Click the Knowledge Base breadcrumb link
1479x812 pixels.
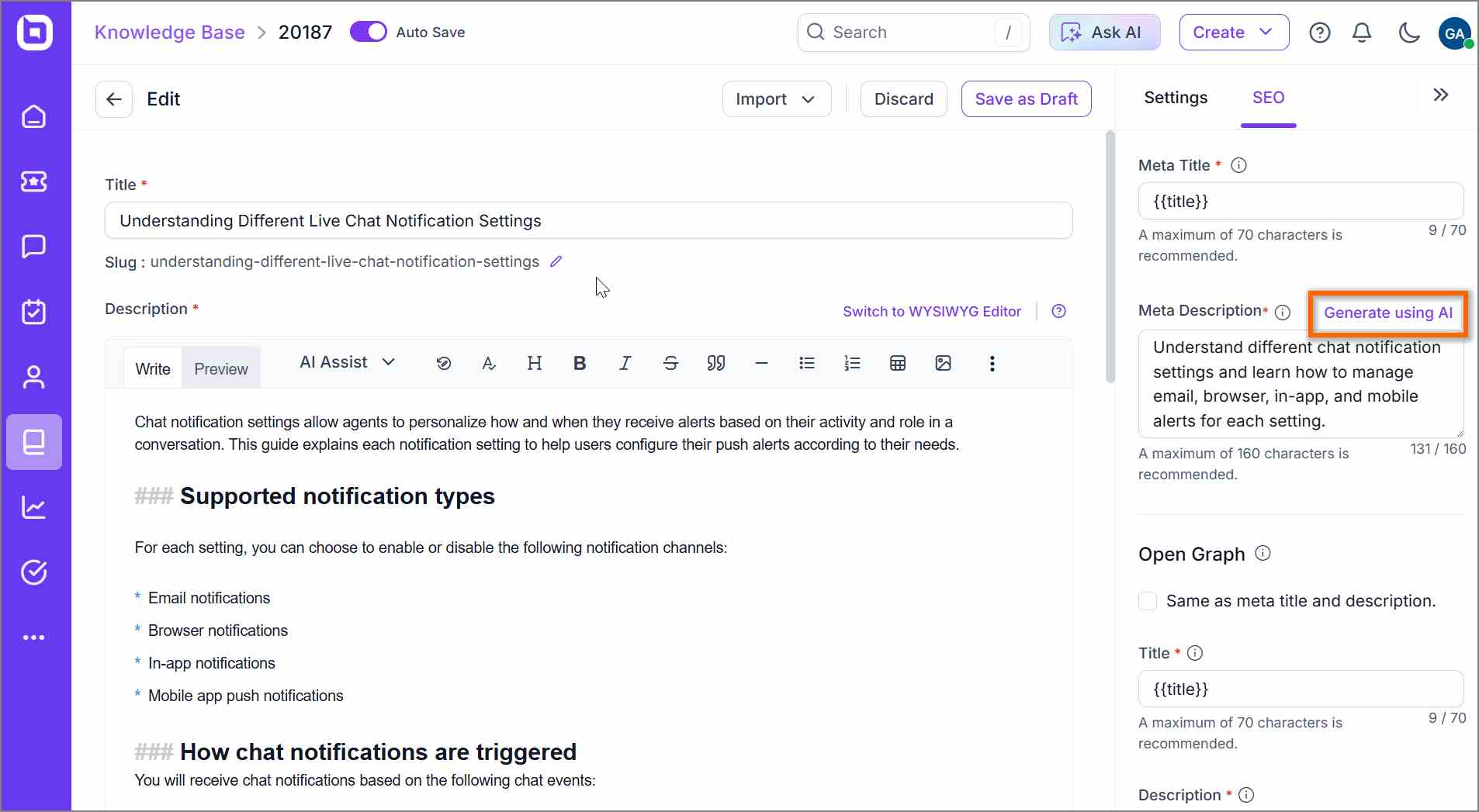click(169, 33)
